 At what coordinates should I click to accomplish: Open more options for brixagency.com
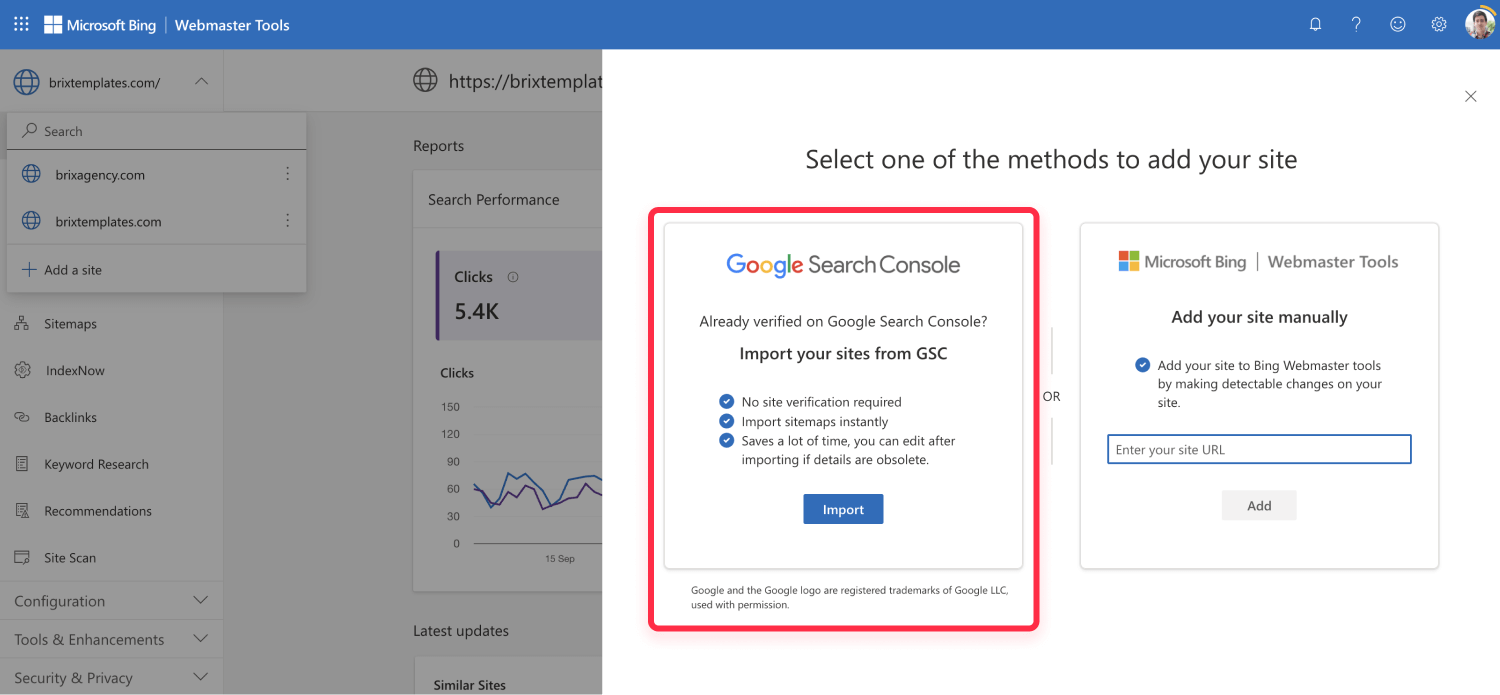click(287, 174)
